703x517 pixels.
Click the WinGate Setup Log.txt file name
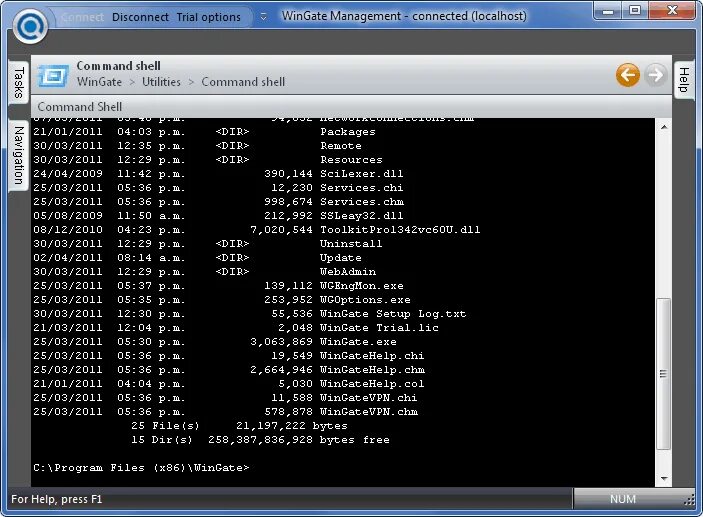coord(393,314)
